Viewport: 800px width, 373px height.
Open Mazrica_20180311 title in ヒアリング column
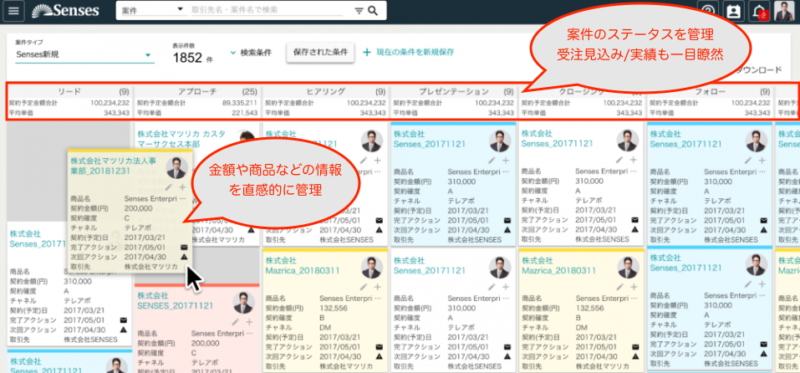[303, 266]
